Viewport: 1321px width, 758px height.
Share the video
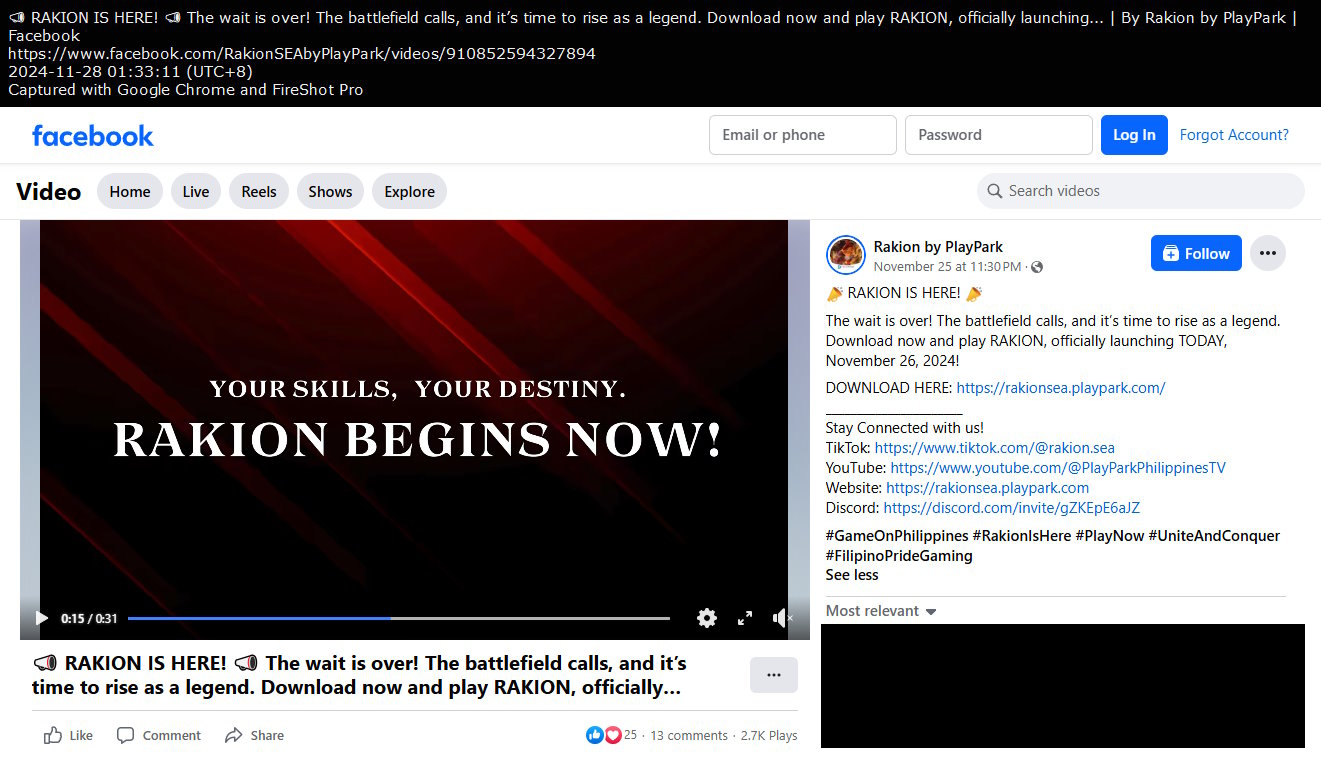pos(254,735)
